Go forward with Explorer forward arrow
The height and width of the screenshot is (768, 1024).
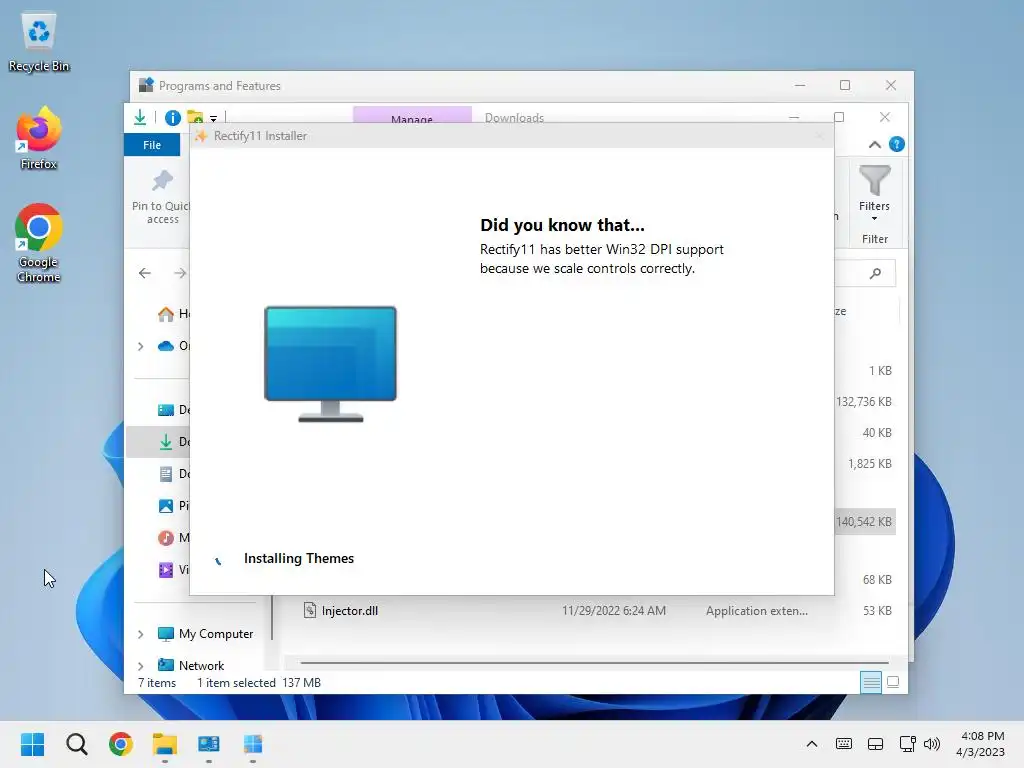click(x=180, y=273)
